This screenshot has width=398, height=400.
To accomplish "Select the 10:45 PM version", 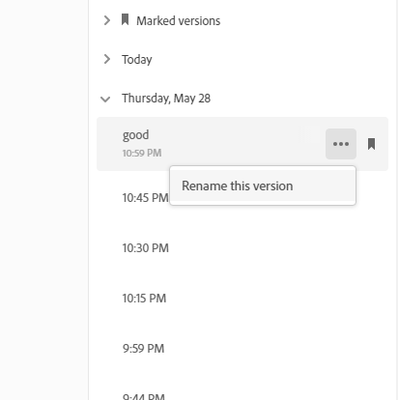I will pos(145,198).
